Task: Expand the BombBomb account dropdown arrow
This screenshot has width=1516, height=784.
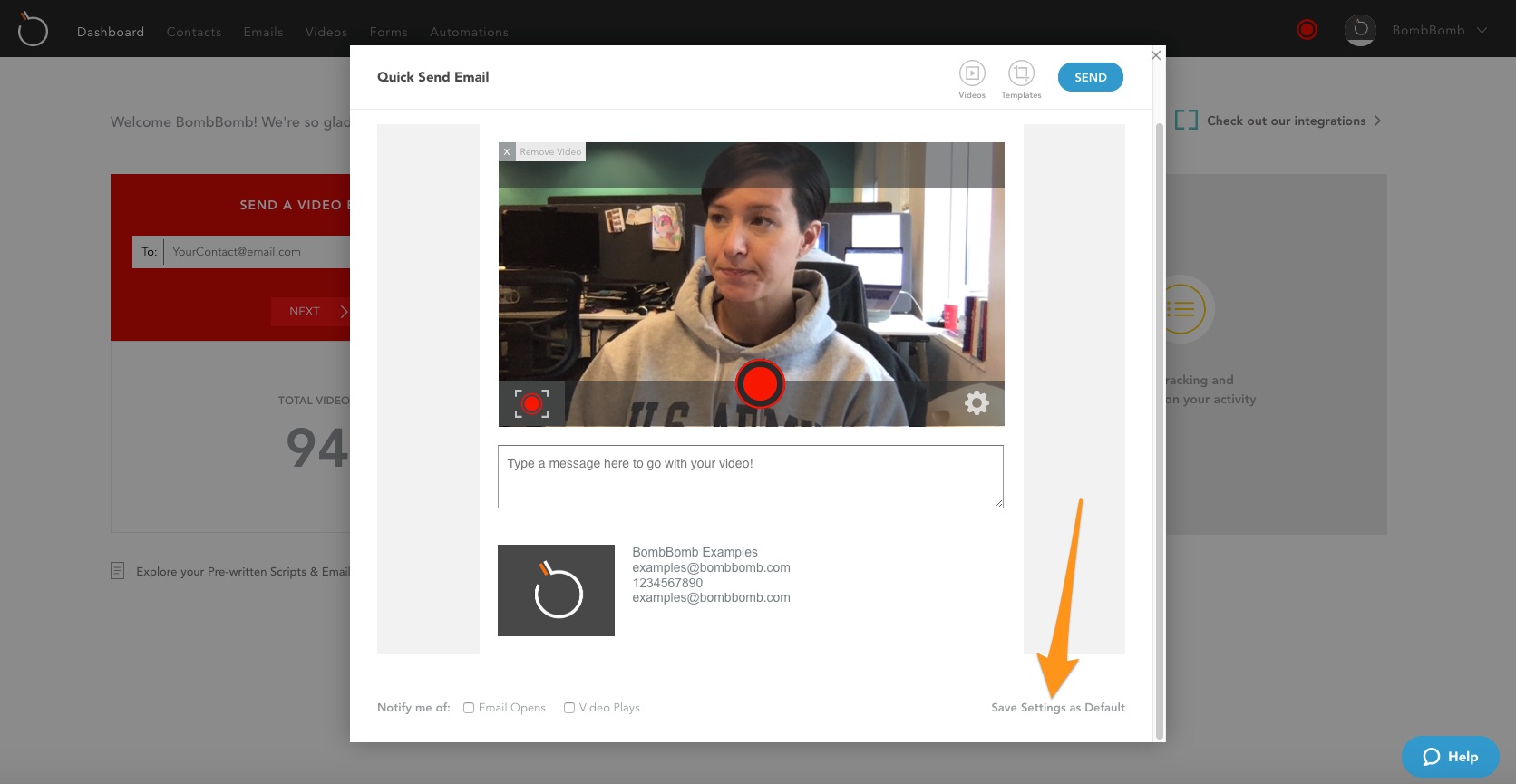Action: point(1482,30)
